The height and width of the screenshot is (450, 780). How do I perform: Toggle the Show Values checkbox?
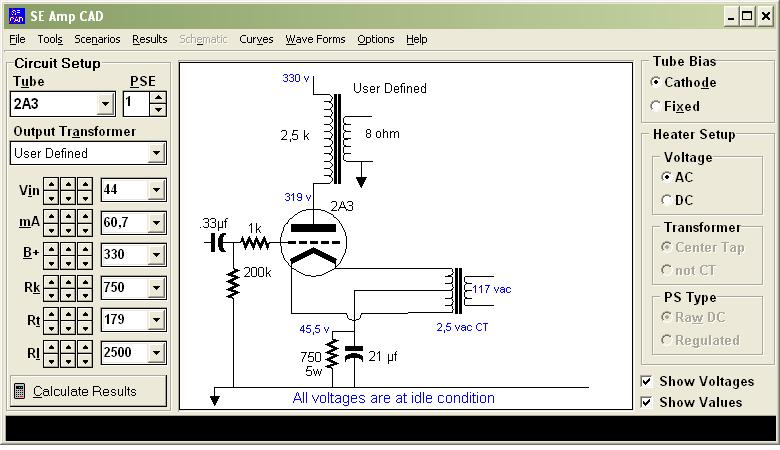(646, 402)
